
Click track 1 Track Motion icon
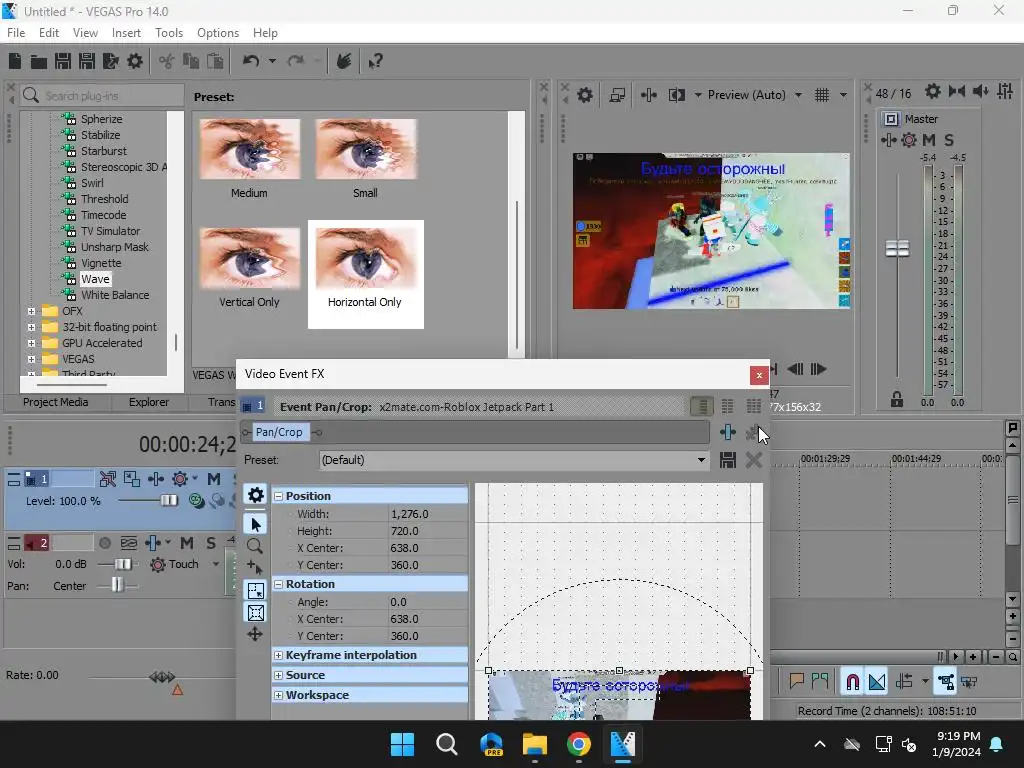click(132, 479)
